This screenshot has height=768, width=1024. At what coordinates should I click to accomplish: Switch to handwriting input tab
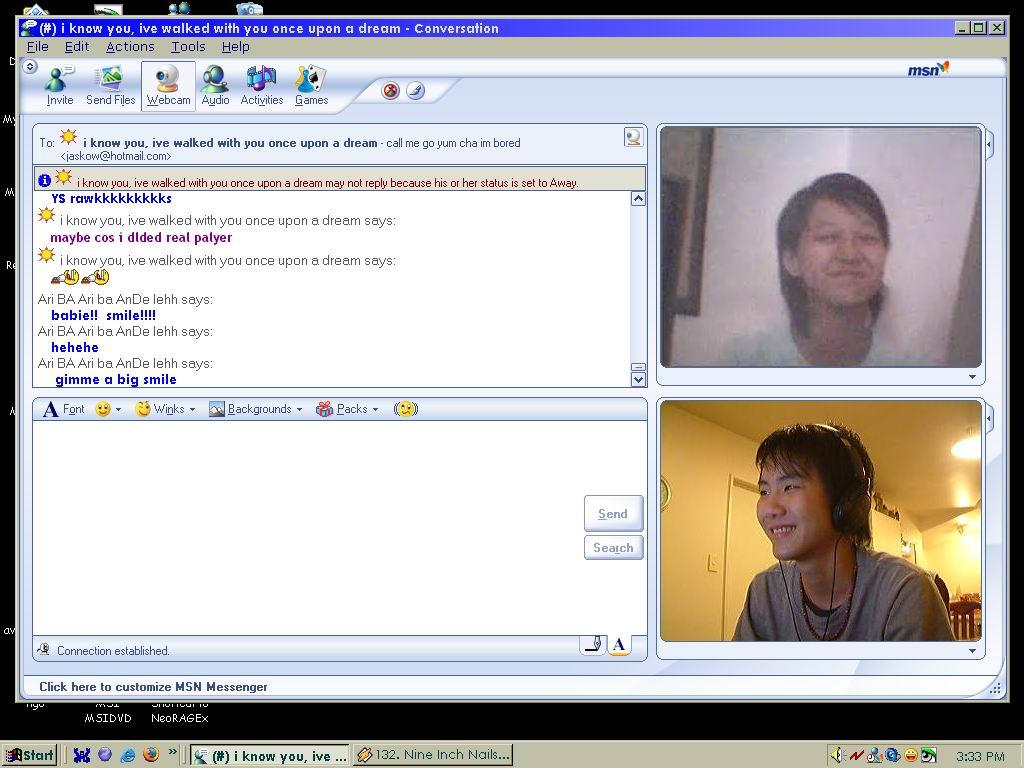click(x=593, y=645)
